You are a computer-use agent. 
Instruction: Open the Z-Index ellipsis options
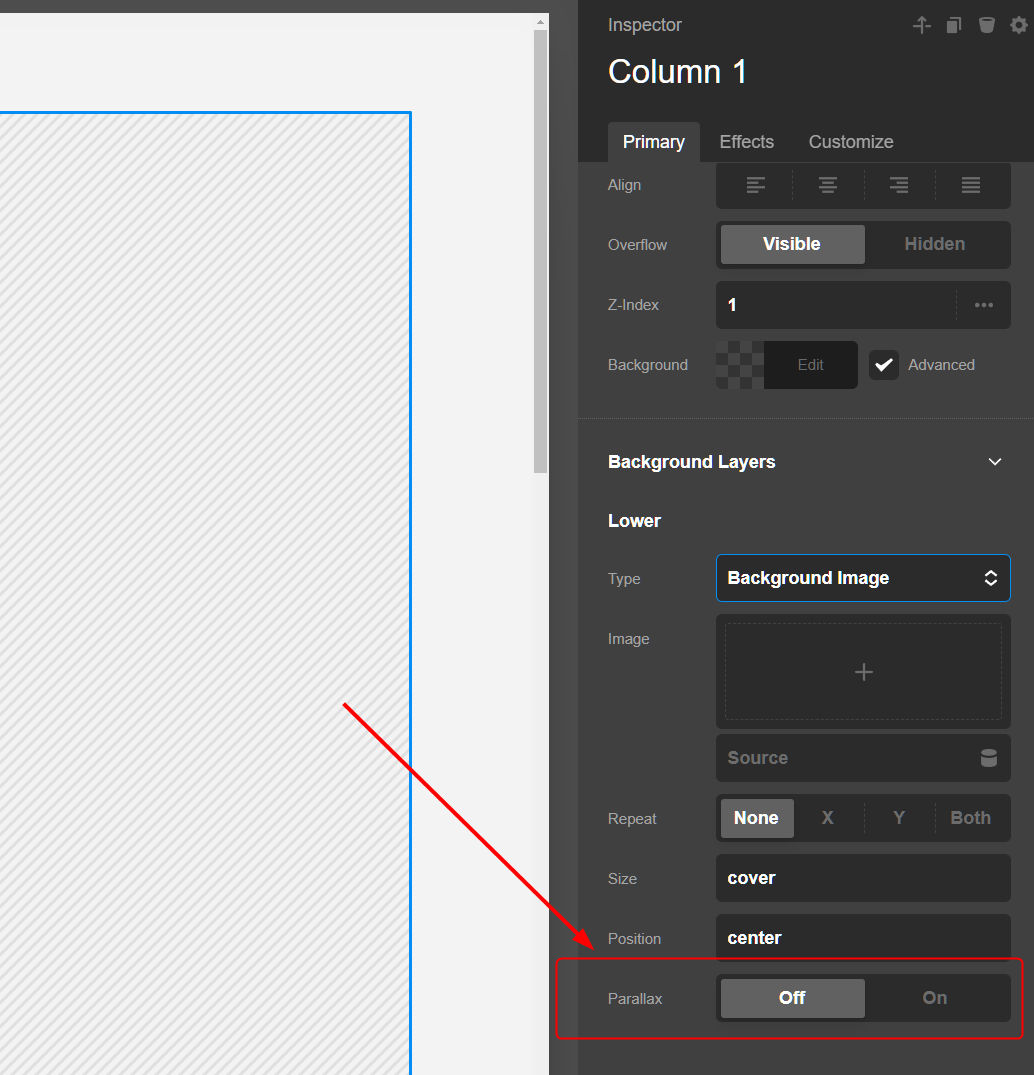click(983, 305)
